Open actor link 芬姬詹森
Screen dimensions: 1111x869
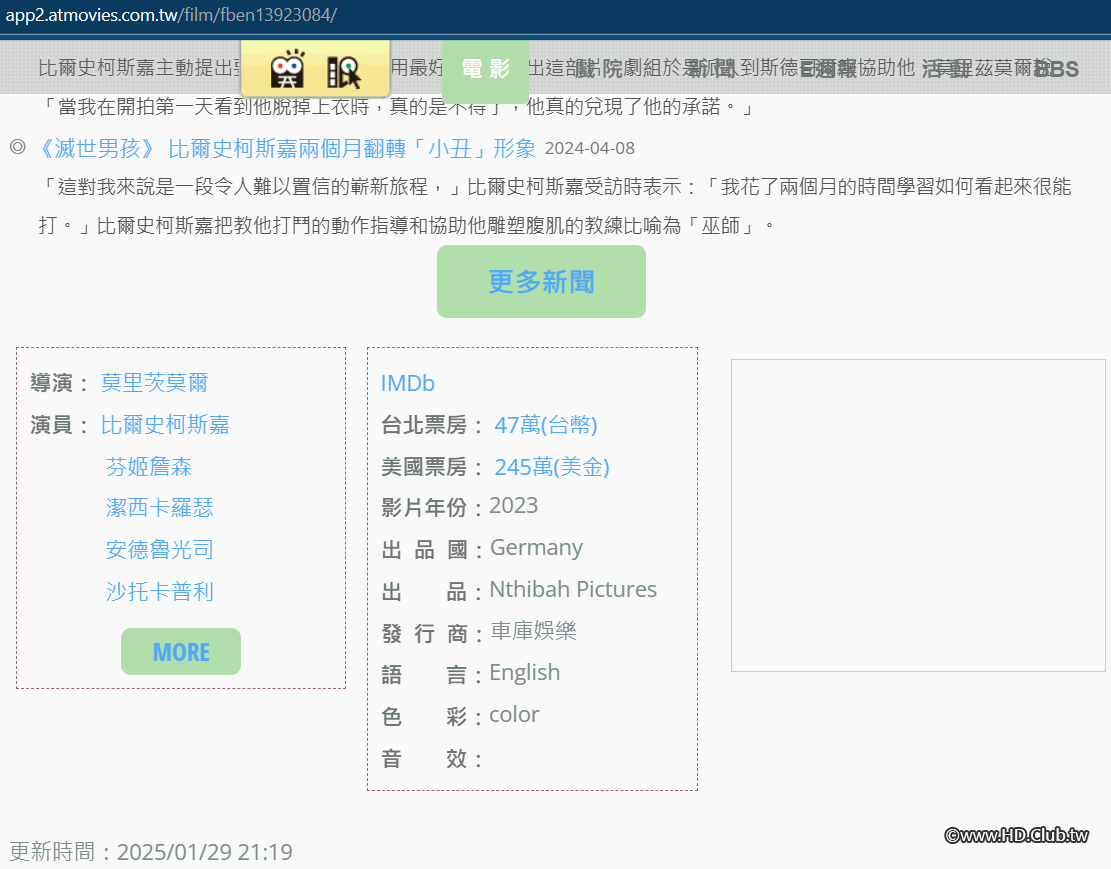(149, 466)
